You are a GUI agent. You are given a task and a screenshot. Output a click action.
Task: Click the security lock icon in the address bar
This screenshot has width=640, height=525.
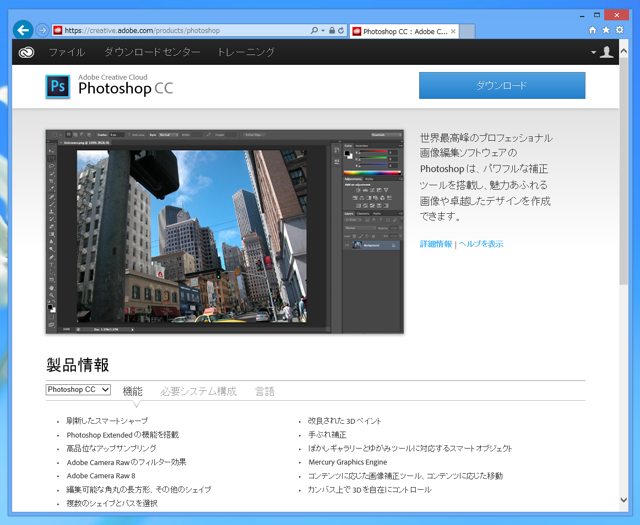click(332, 30)
